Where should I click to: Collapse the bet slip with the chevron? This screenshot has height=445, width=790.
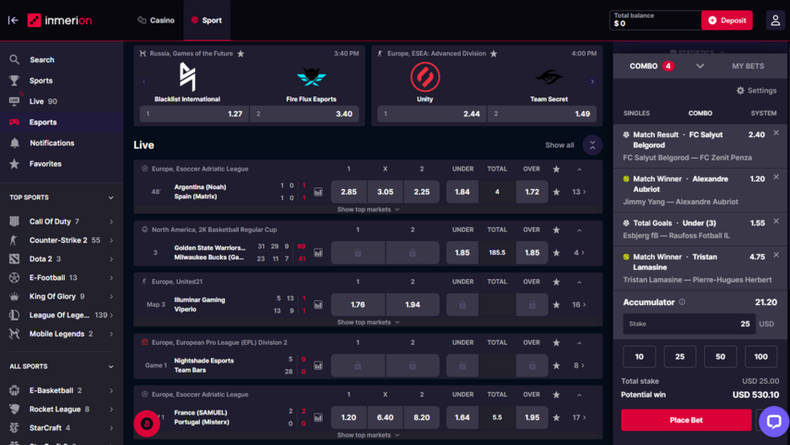coord(700,66)
